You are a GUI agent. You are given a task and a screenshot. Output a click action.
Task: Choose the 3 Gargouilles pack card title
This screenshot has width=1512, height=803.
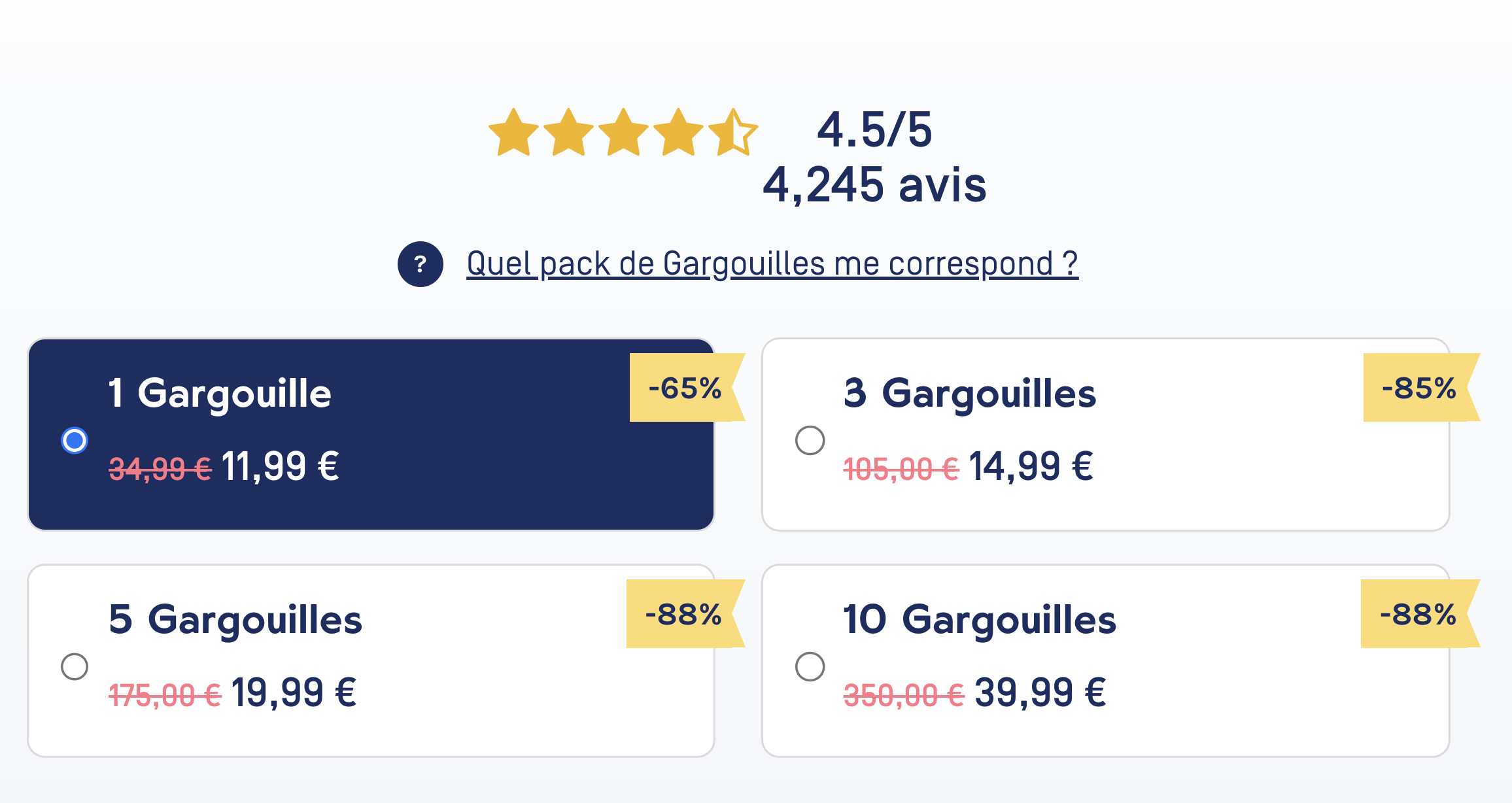[x=970, y=394]
